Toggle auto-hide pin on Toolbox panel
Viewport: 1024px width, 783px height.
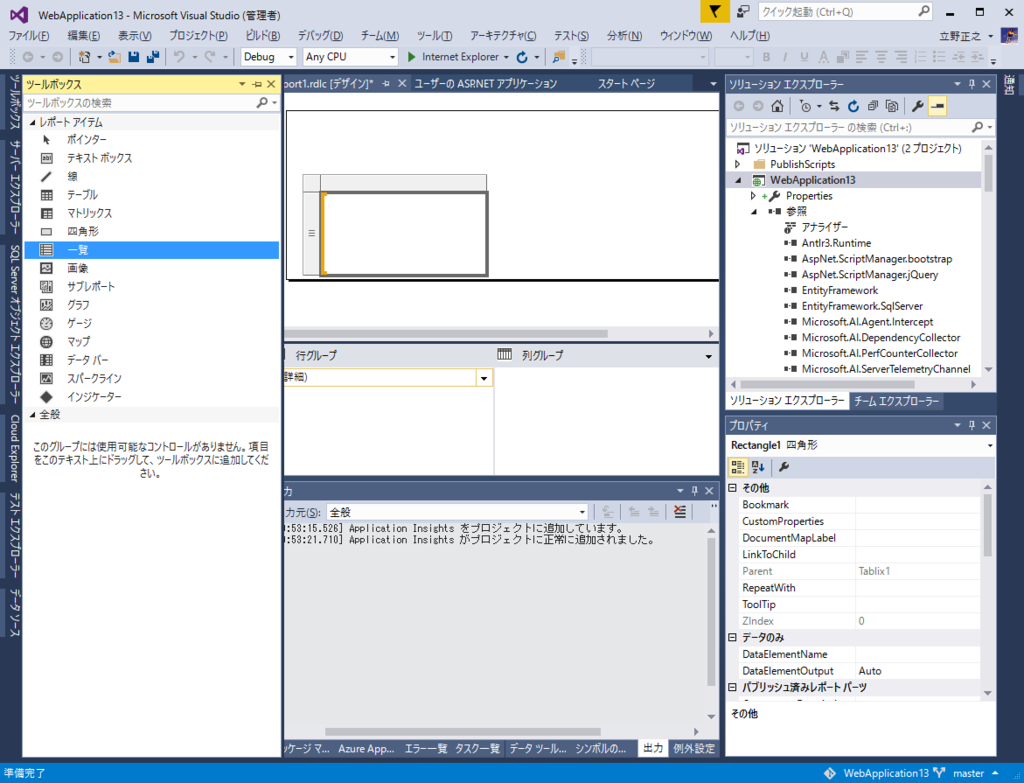pyautogui.click(x=257, y=84)
